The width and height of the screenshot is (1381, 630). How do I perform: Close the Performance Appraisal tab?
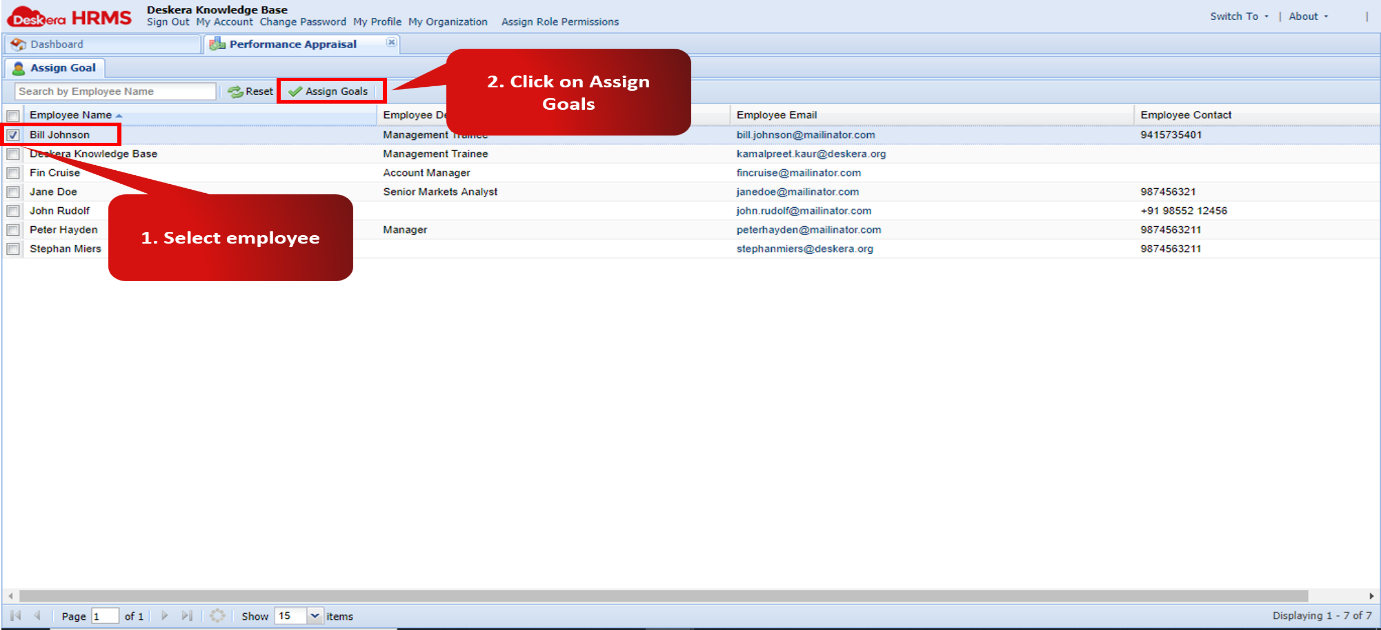coord(391,43)
